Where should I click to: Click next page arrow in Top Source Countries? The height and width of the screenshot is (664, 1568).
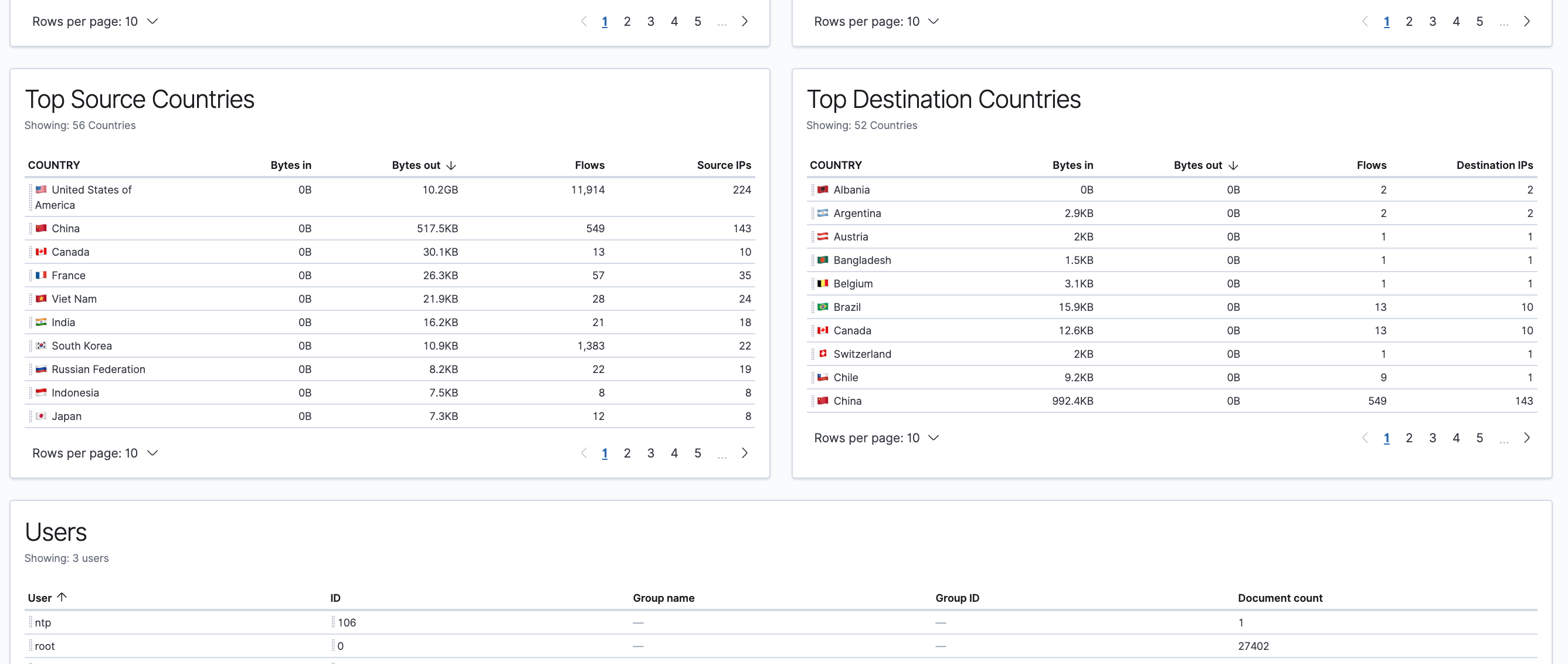coord(745,453)
